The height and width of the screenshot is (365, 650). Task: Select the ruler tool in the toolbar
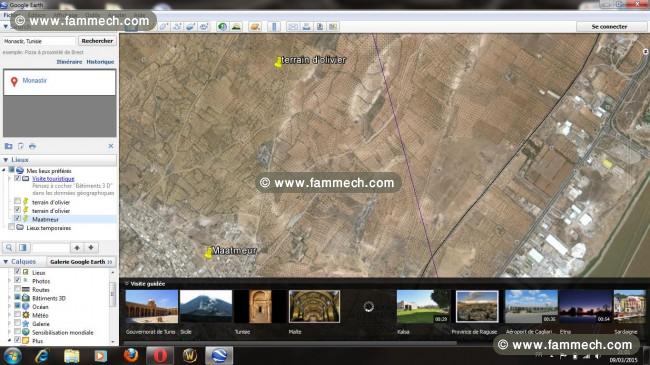click(274, 27)
